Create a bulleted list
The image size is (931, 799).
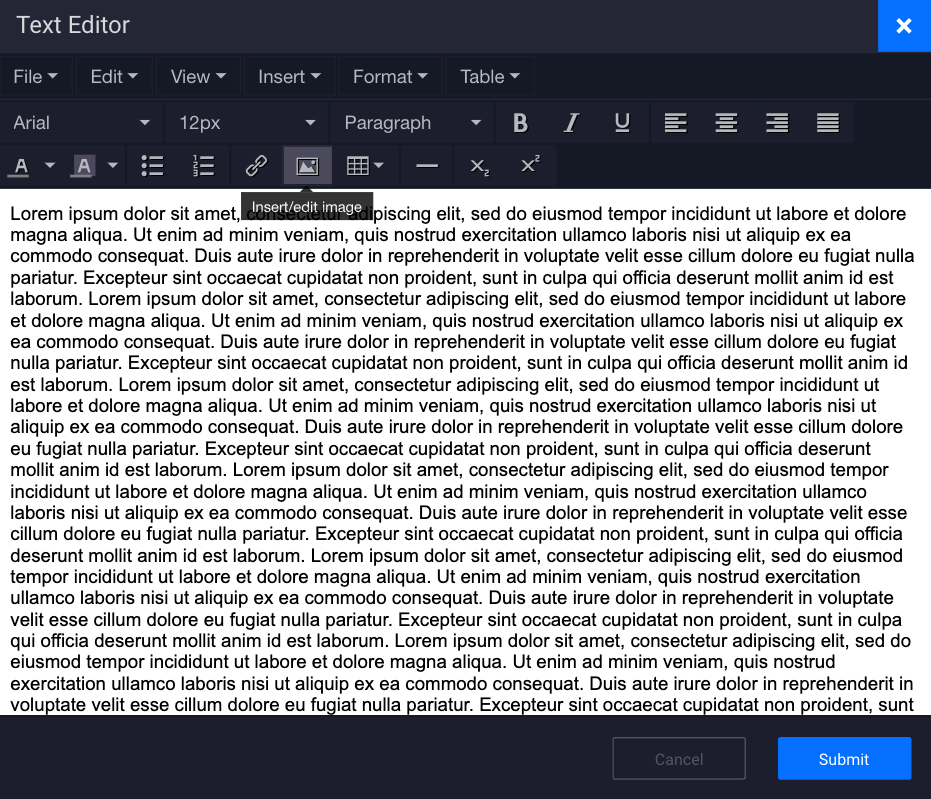(x=152, y=165)
